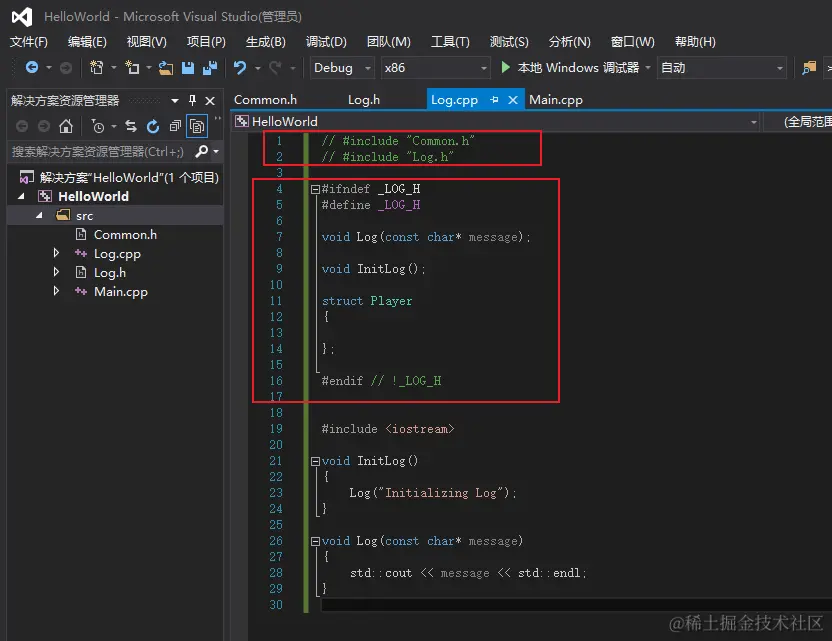Open the dropdown next to the Undo arrow
This screenshot has height=641, width=832.
(258, 68)
